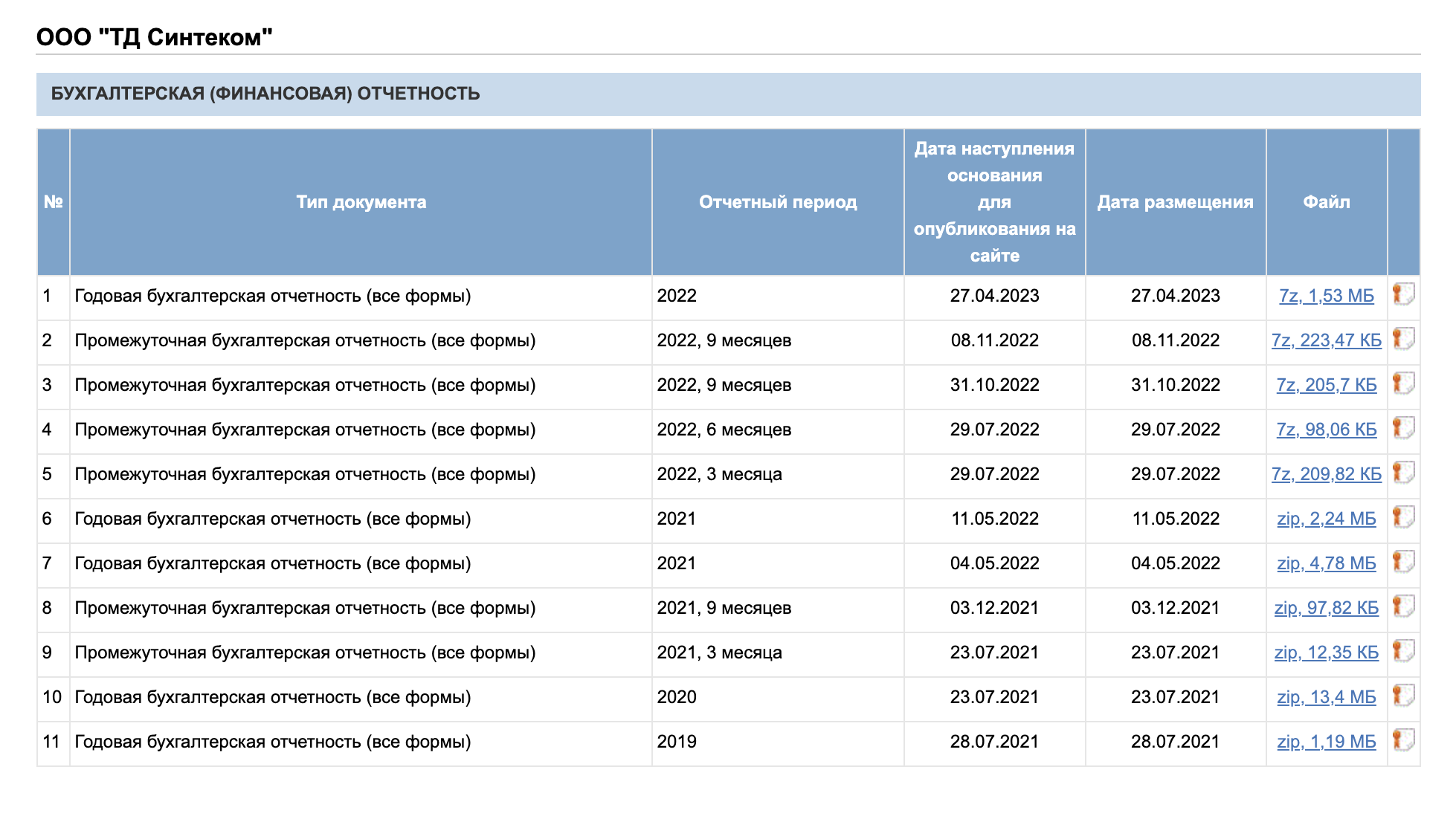Download the 7z, 223,47 КБ file
The width and height of the screenshot is (1456, 816).
1327,340
